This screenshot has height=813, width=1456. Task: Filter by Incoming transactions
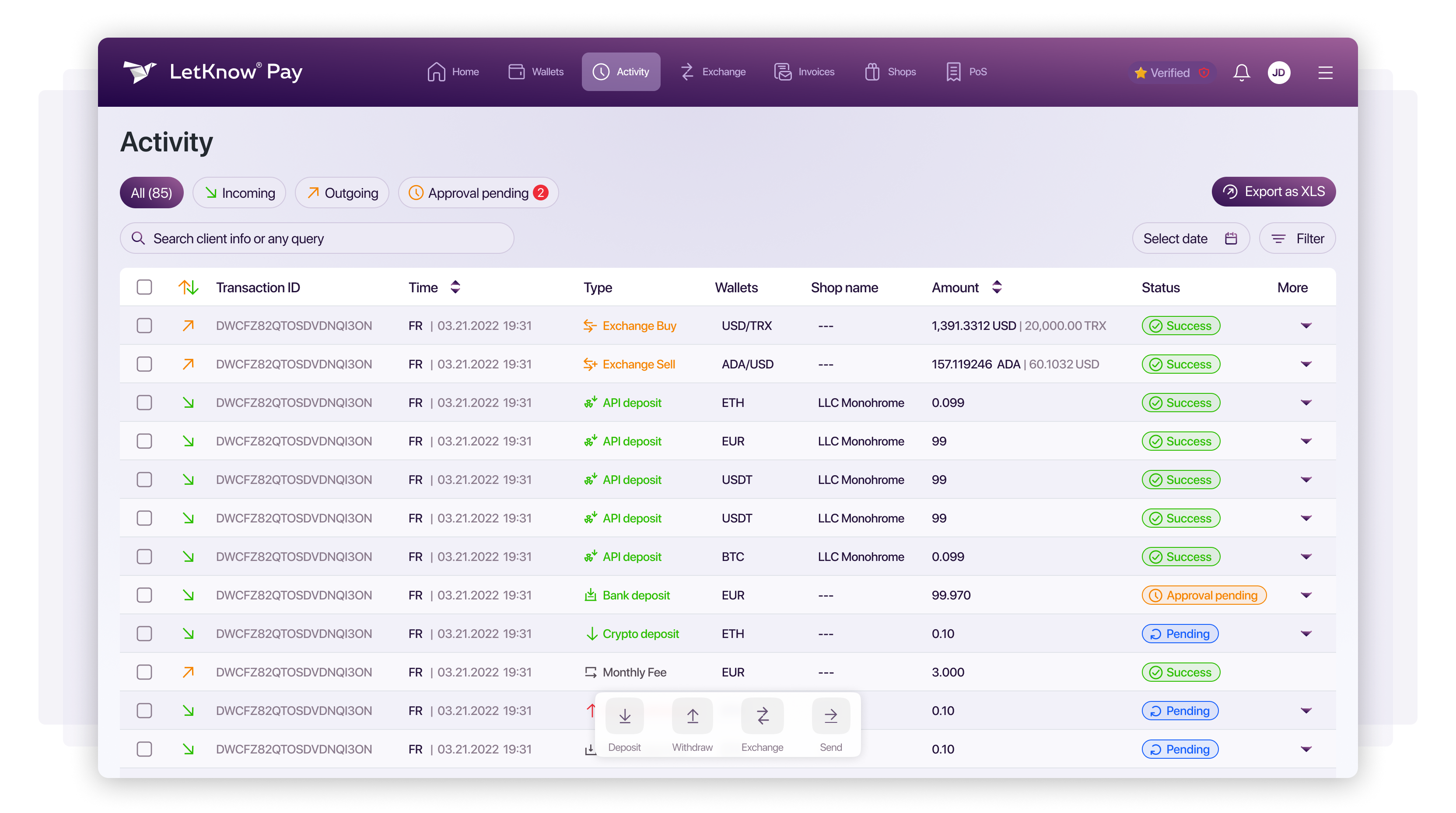click(x=239, y=193)
